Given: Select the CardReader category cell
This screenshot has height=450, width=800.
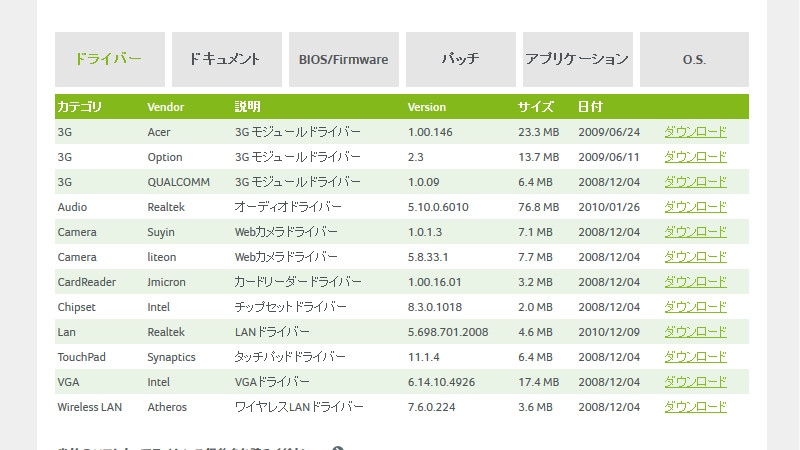Looking at the screenshot, I should click(87, 282).
